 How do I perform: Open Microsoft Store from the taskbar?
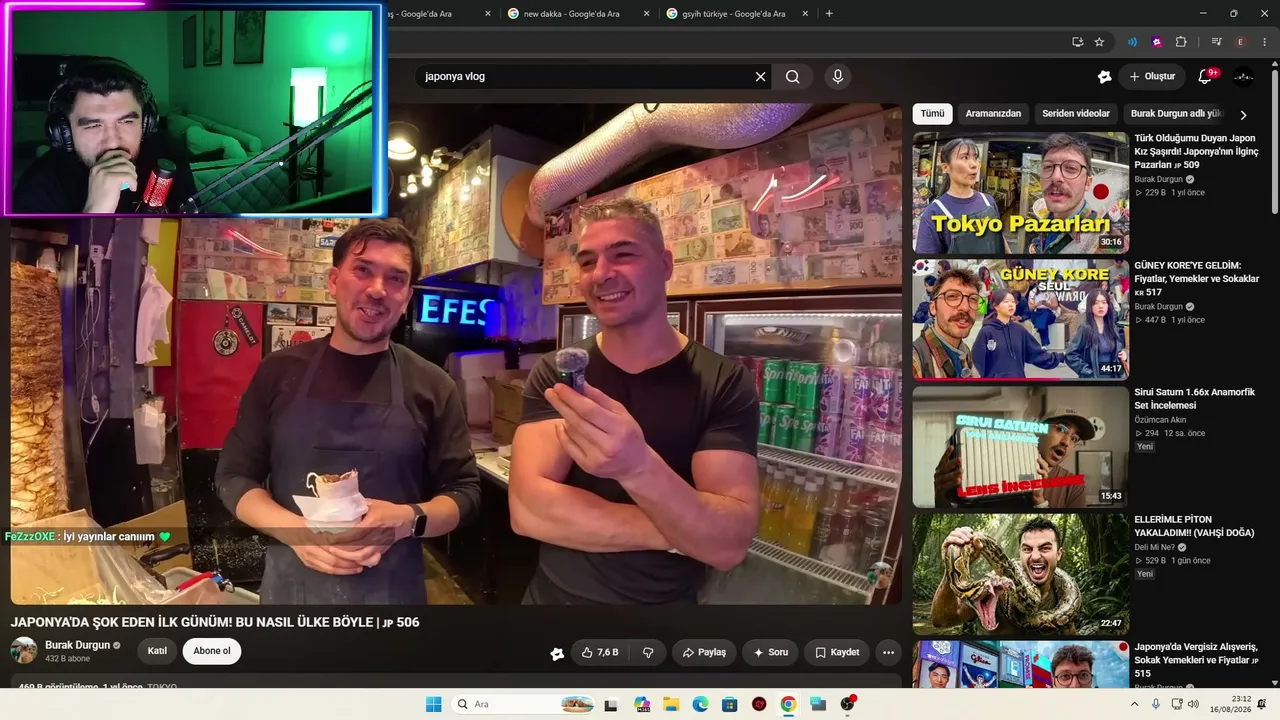(730, 704)
